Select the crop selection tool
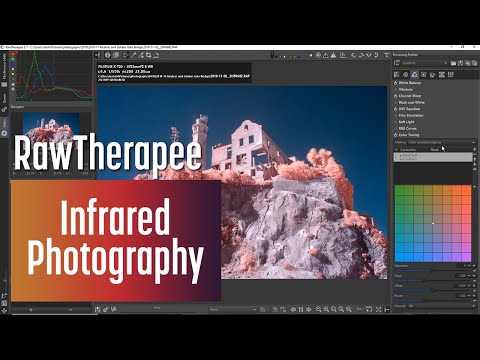Image resolution: width=480 pixels, height=360 pixels. [148, 55]
